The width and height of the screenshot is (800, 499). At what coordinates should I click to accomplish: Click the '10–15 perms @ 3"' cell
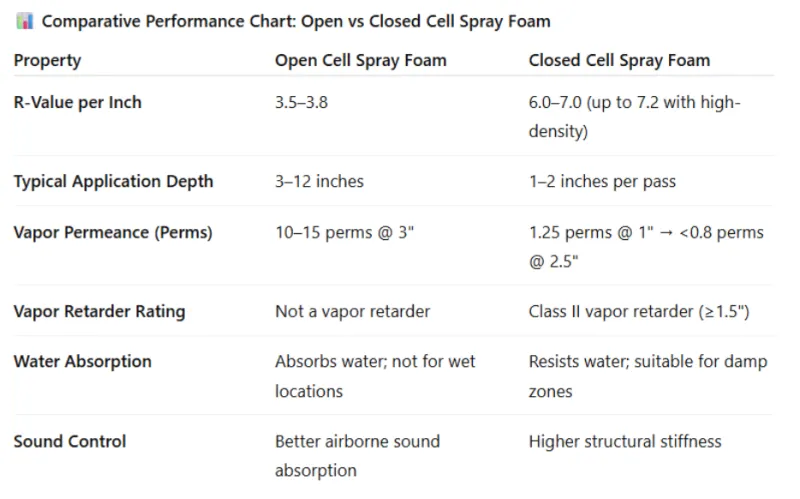coord(344,232)
